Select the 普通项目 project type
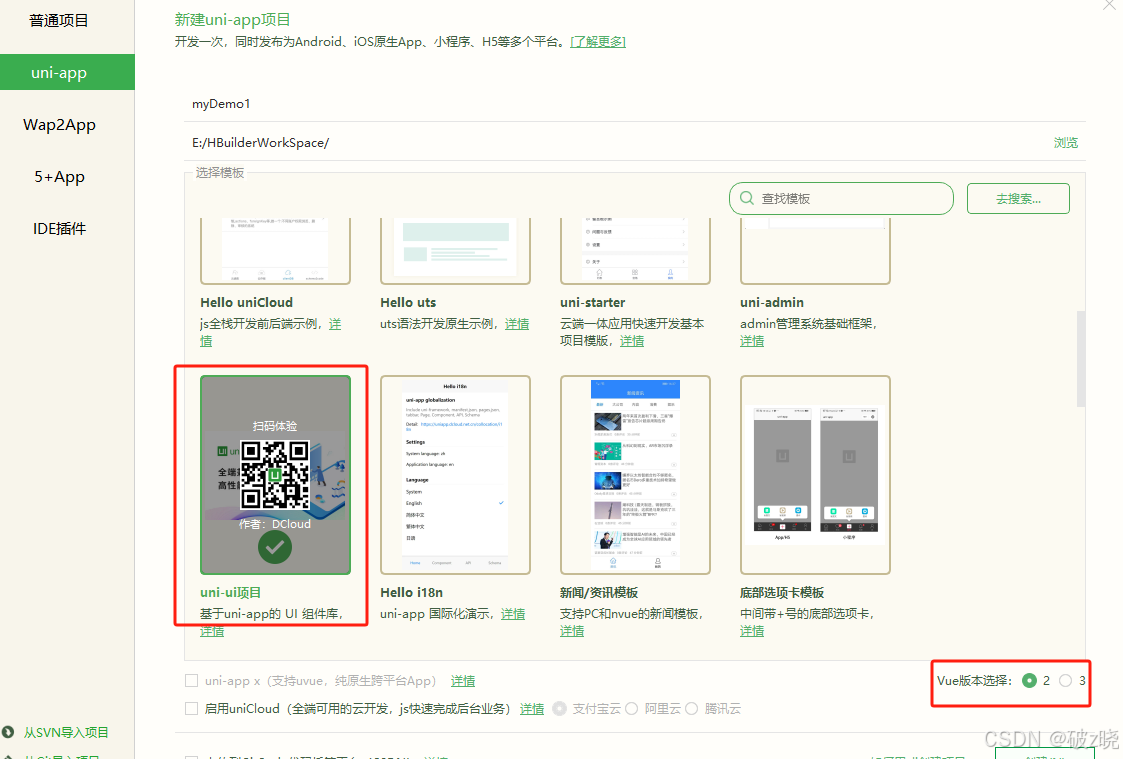This screenshot has height=759, width=1123. click(x=59, y=21)
